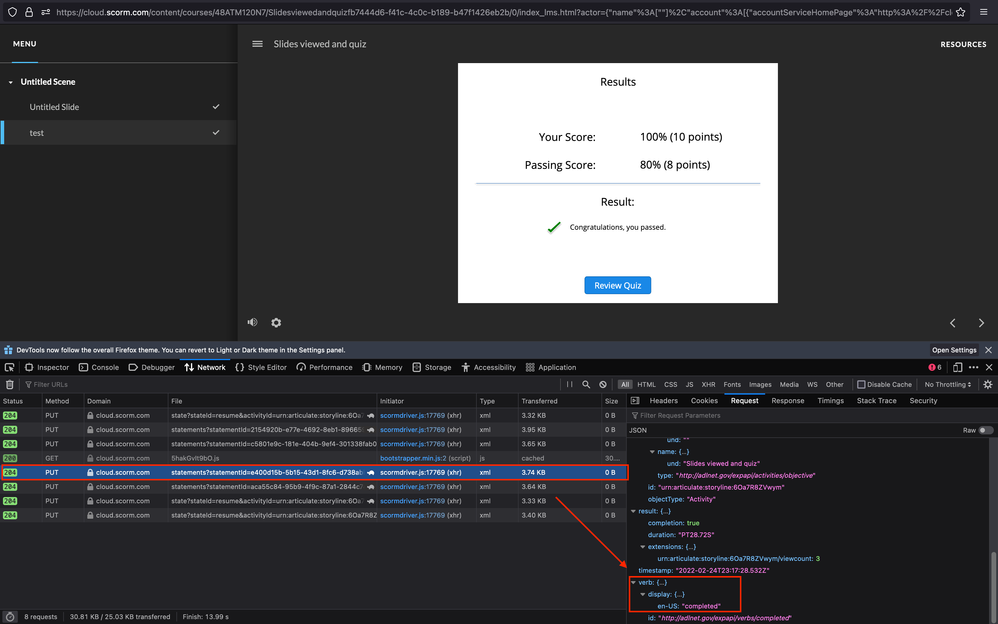Clear network requests with trash icon
The width and height of the screenshot is (998, 624).
pyautogui.click(x=10, y=384)
